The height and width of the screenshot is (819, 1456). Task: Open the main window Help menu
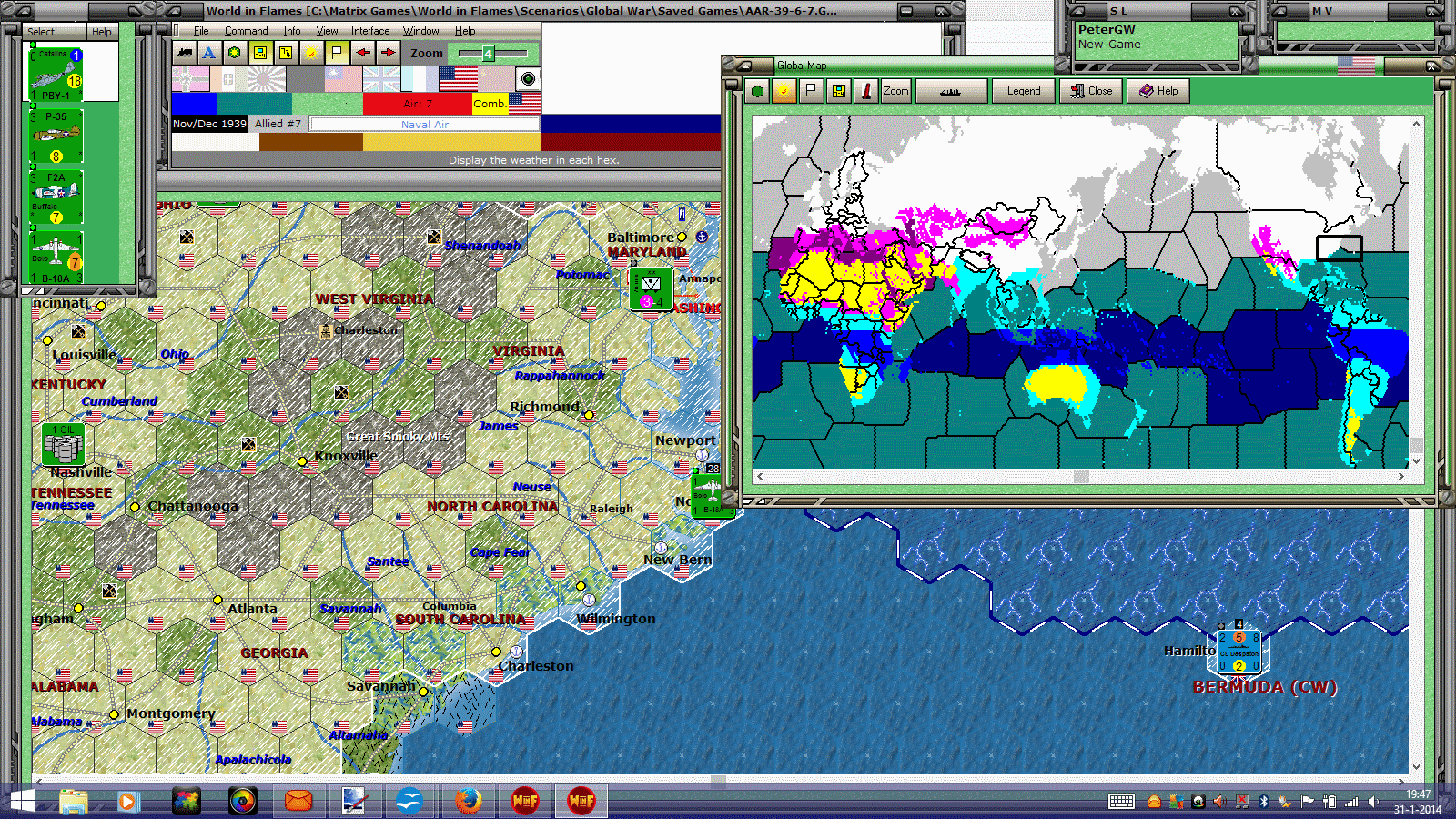coord(465,31)
